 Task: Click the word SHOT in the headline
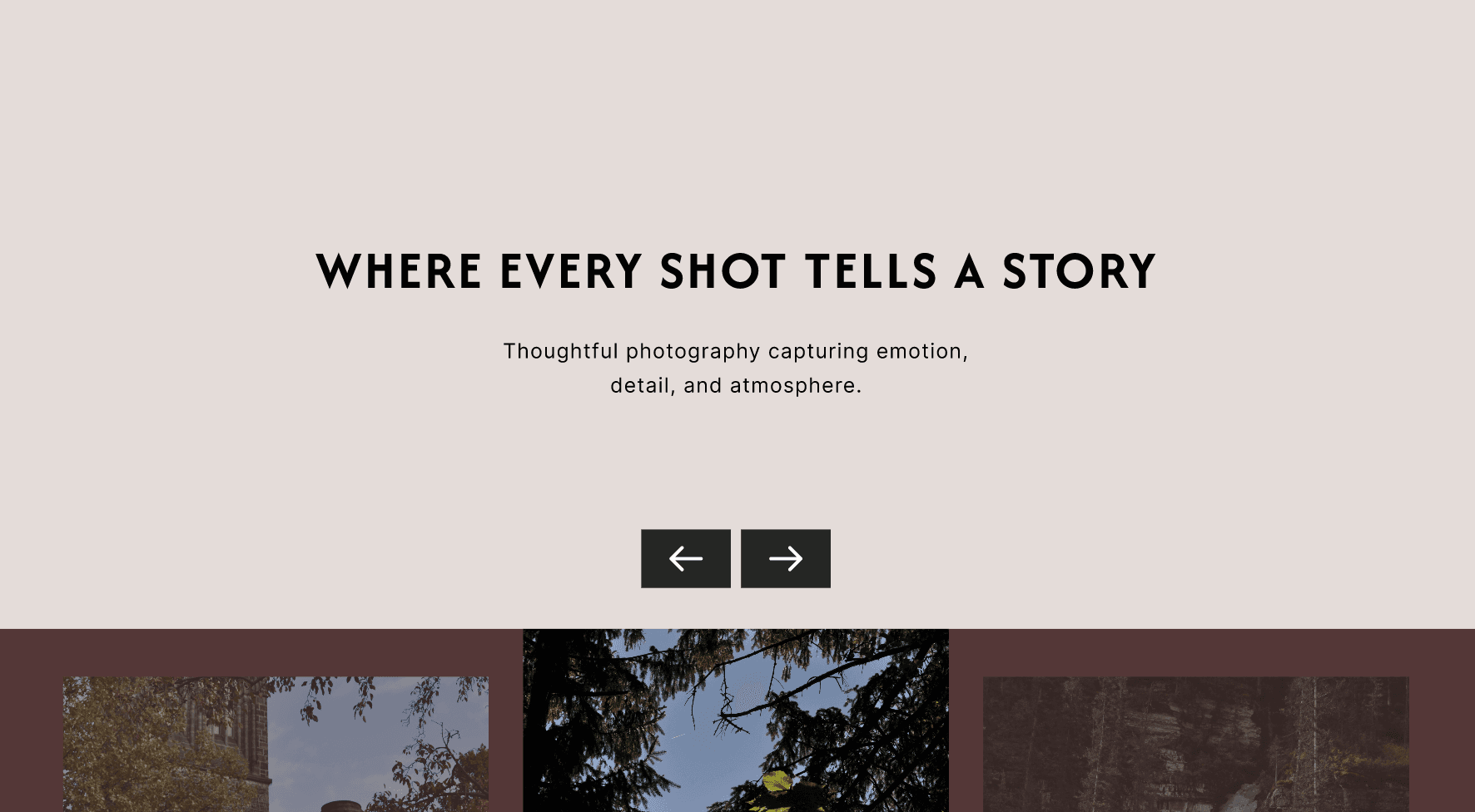723,272
